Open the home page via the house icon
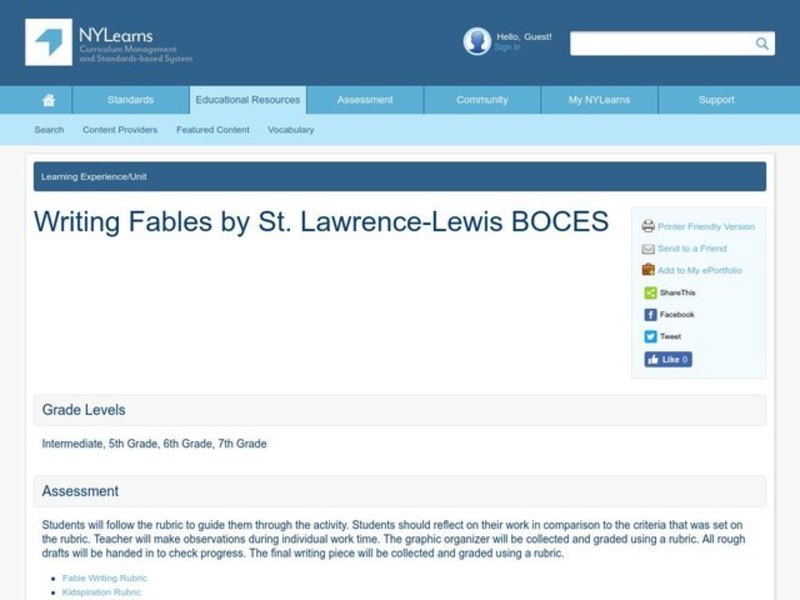800x600 pixels. click(48, 100)
